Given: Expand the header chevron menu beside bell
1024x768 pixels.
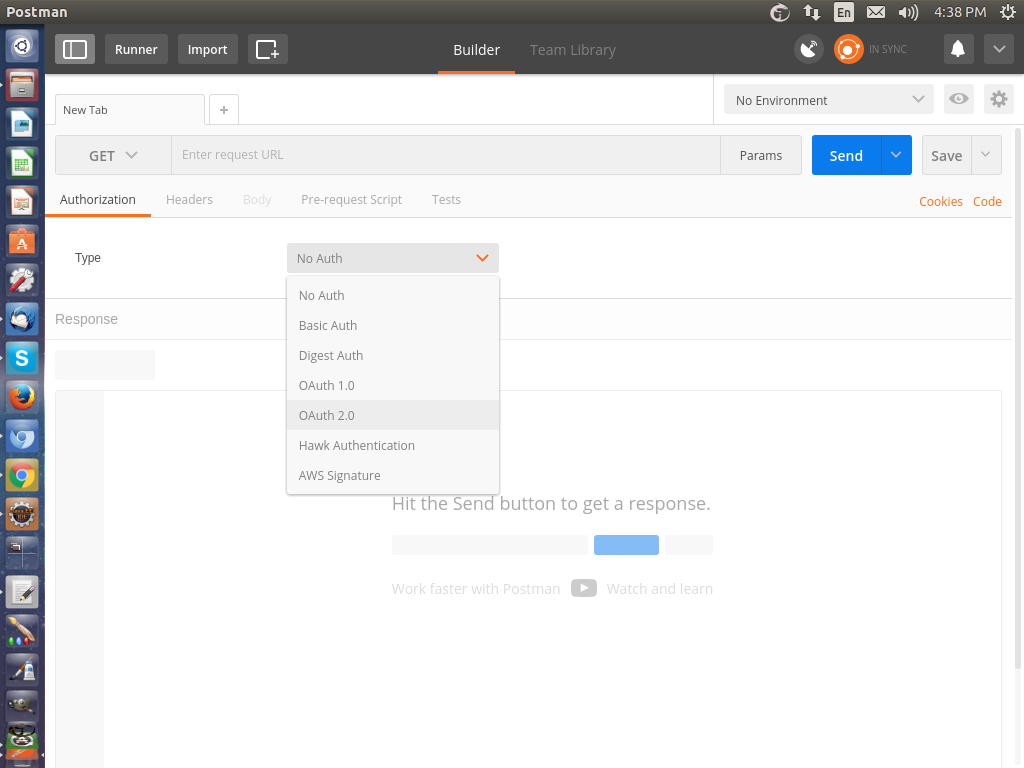Looking at the screenshot, I should tap(999, 50).
